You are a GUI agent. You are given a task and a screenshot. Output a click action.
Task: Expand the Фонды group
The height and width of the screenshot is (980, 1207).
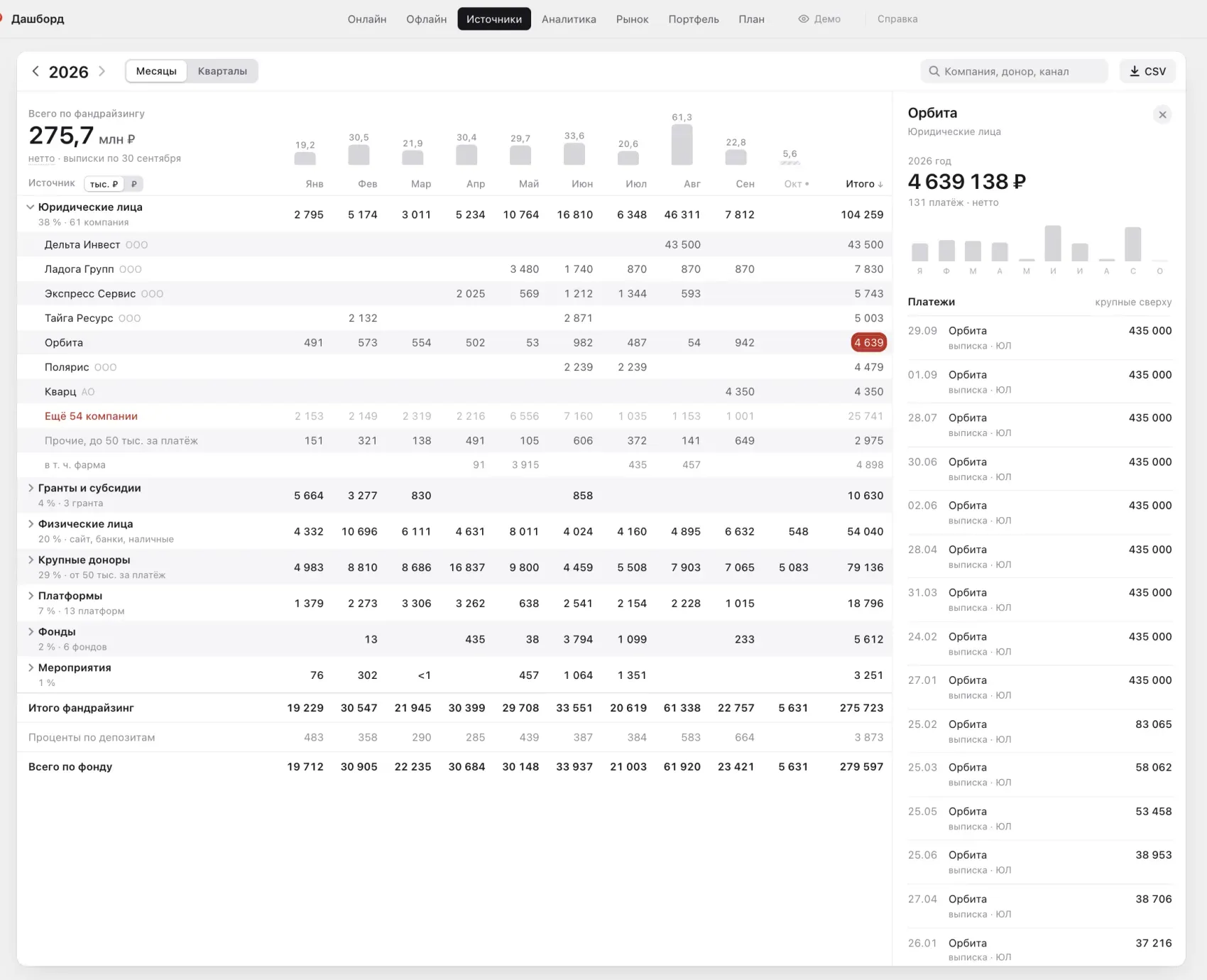tap(31, 631)
